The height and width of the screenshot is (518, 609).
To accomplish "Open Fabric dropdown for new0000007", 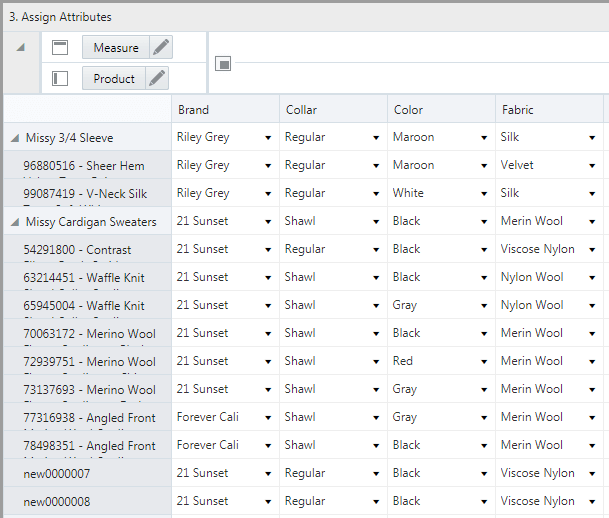I will click(592, 474).
